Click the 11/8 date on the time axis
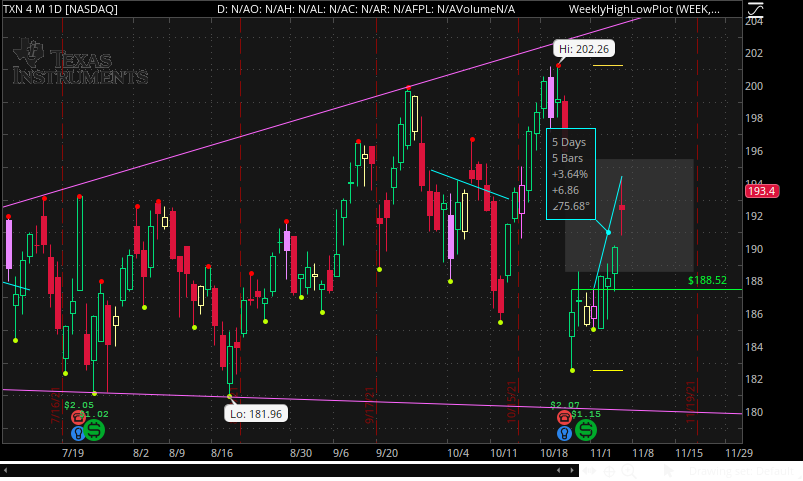The image size is (803, 481). click(643, 453)
